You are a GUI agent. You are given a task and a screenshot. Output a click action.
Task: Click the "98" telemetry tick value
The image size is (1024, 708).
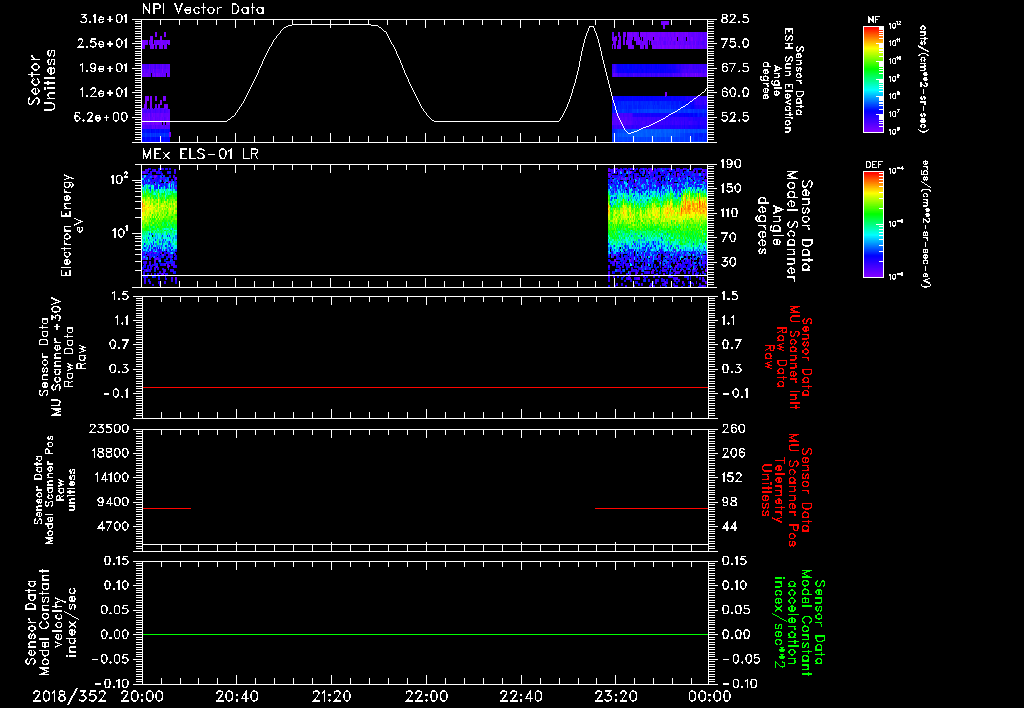729,502
